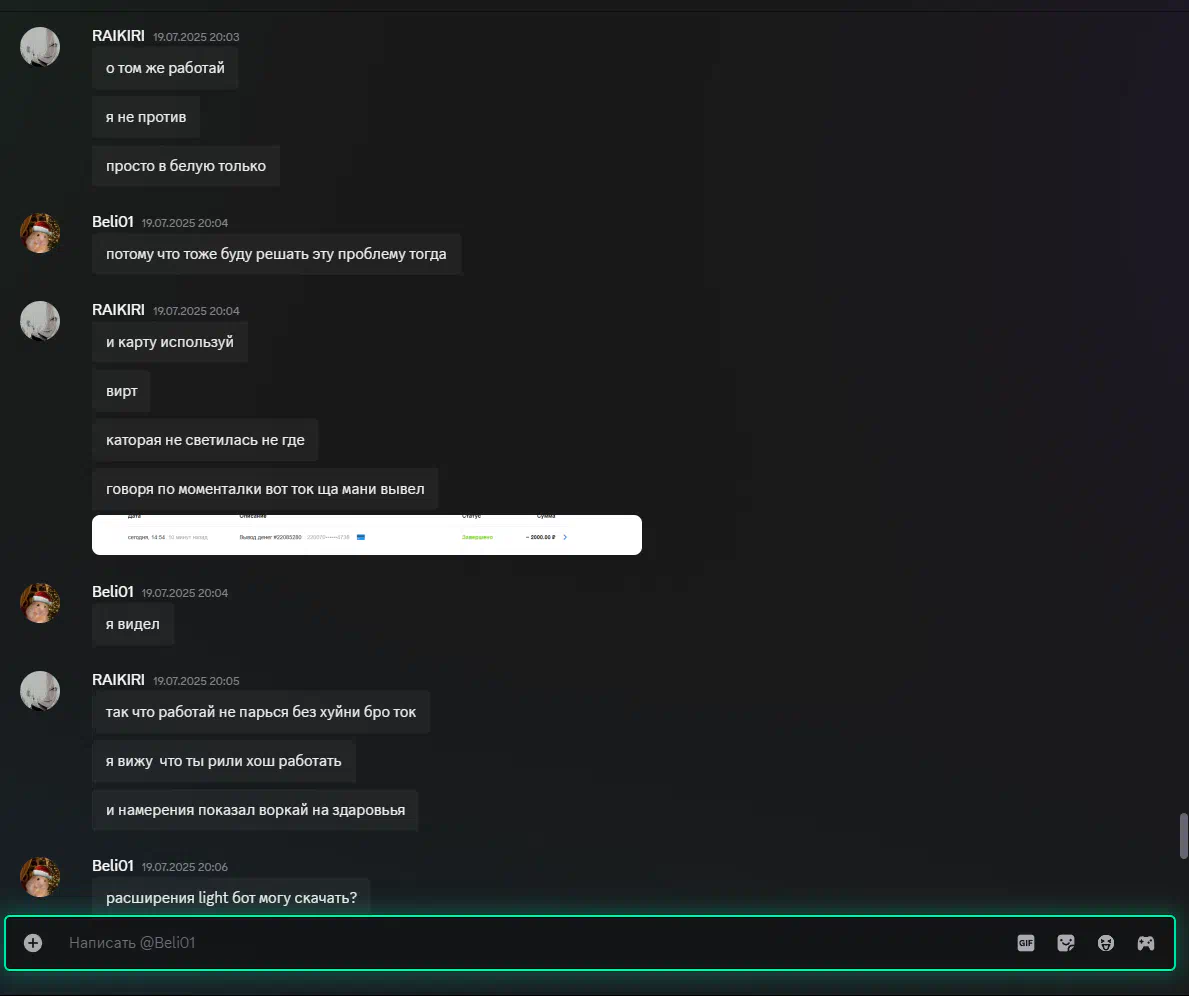Open the attachment plus button in the message bar

33,943
